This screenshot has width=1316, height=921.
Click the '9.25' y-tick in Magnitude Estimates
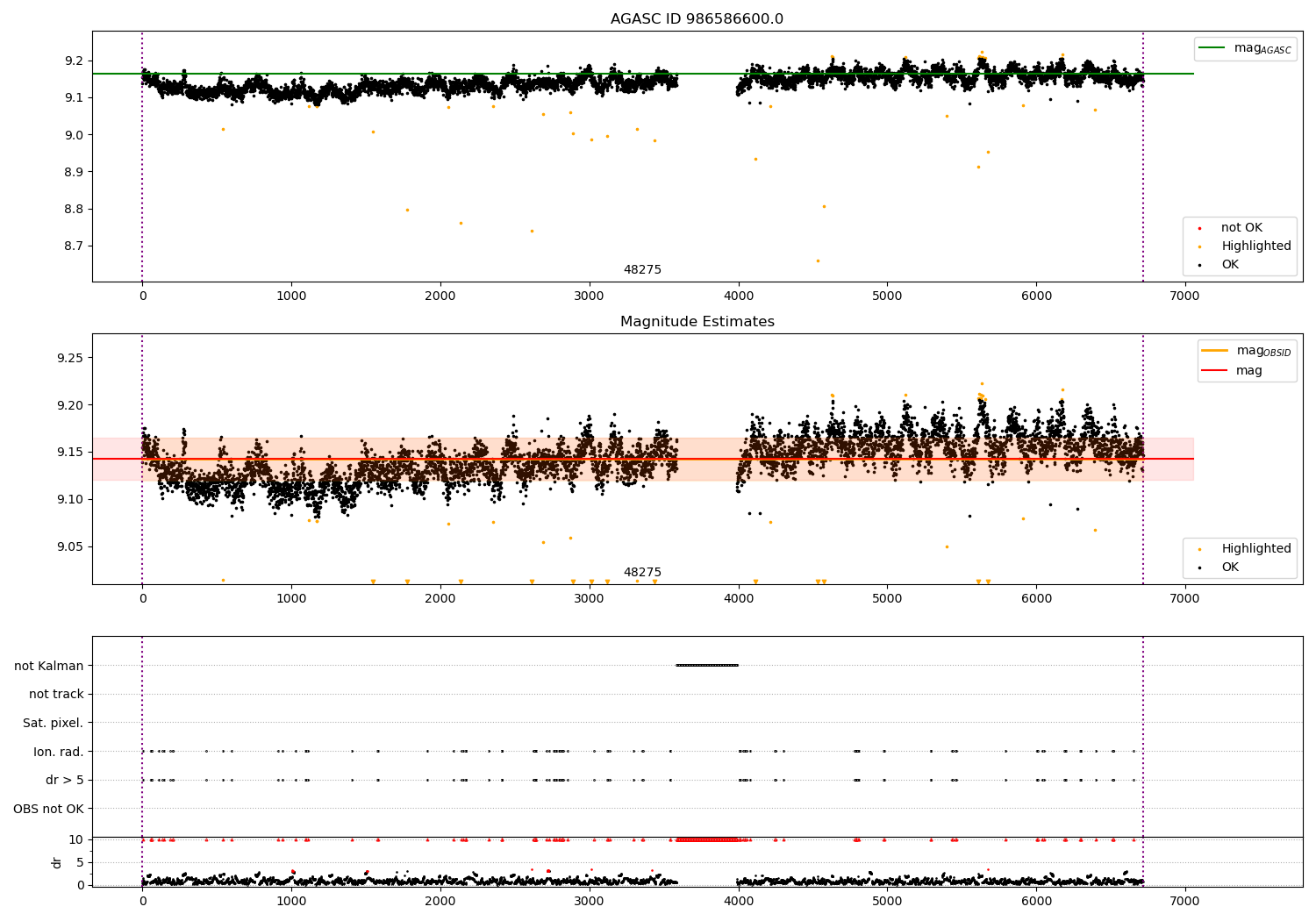[x=70, y=358]
